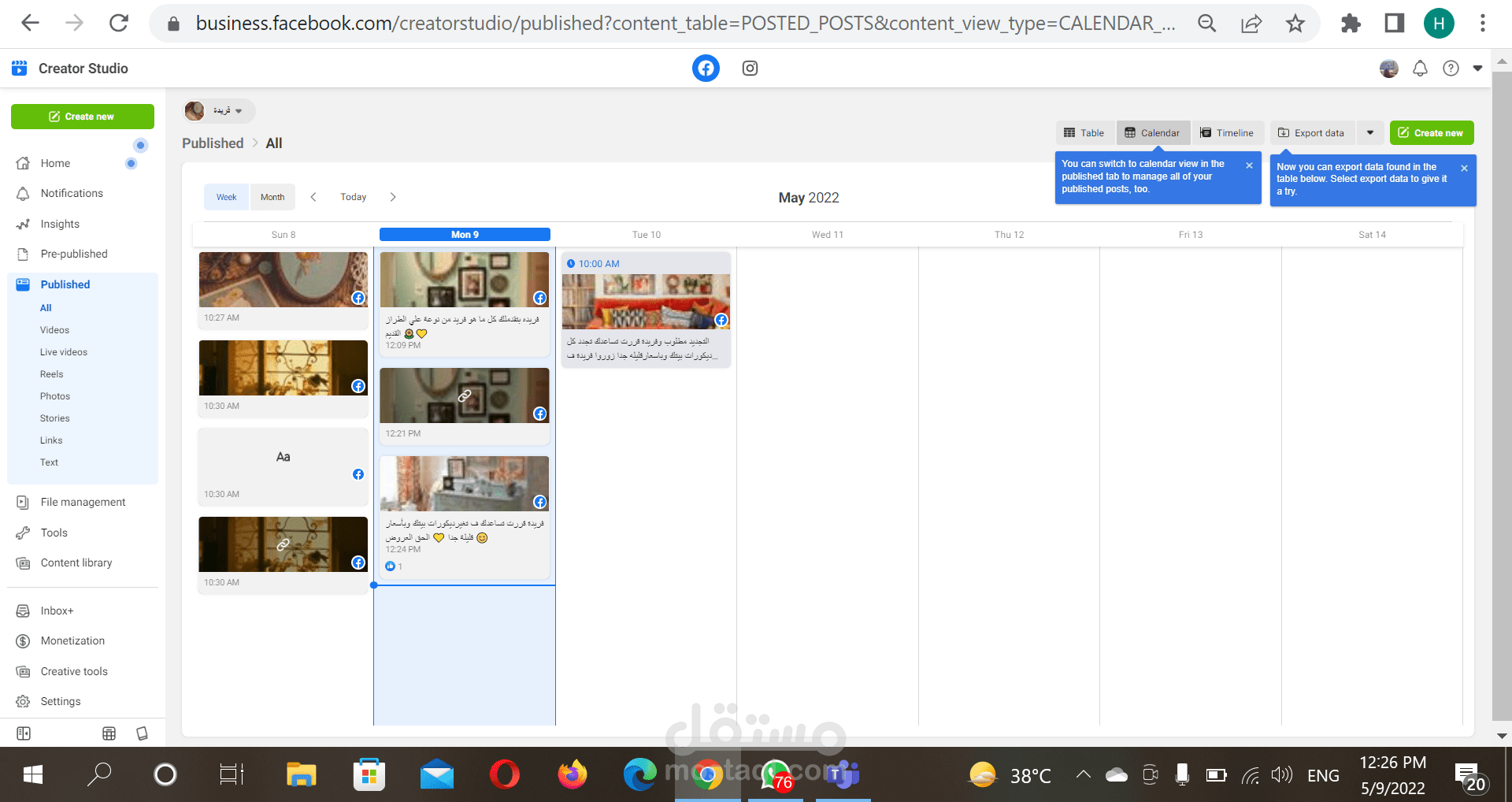Viewport: 1512px width, 802px height.
Task: Open the account dropdown arrow in top bar
Action: (x=1477, y=69)
